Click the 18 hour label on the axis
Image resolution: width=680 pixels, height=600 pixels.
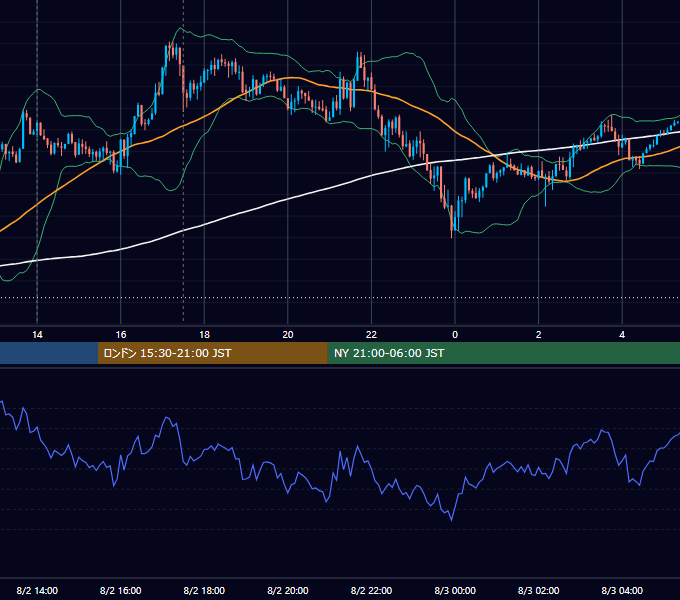(x=204, y=335)
